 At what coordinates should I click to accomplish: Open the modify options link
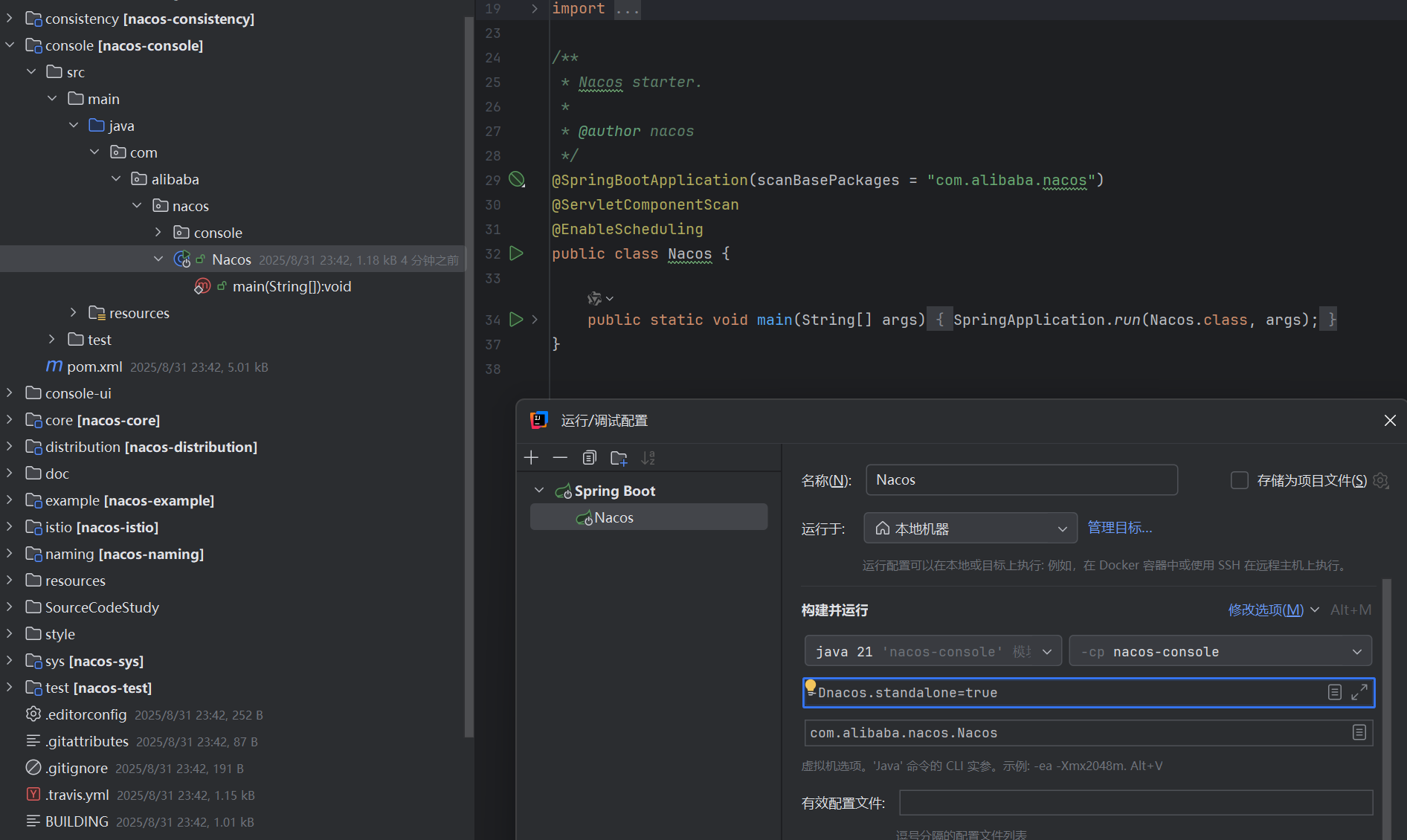coord(1266,610)
